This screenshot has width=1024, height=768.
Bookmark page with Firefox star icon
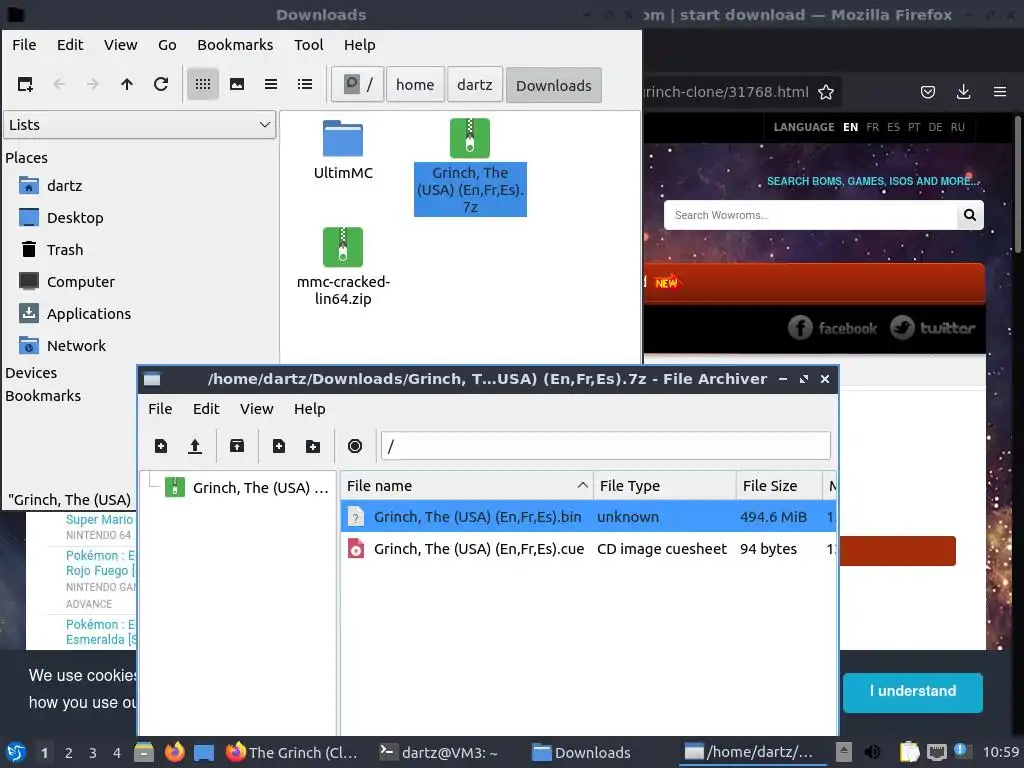point(826,92)
